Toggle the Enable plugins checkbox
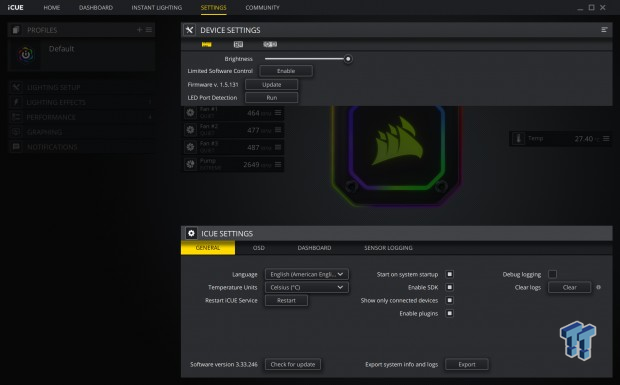Screen dimensions: 620x385 [x=450, y=313]
